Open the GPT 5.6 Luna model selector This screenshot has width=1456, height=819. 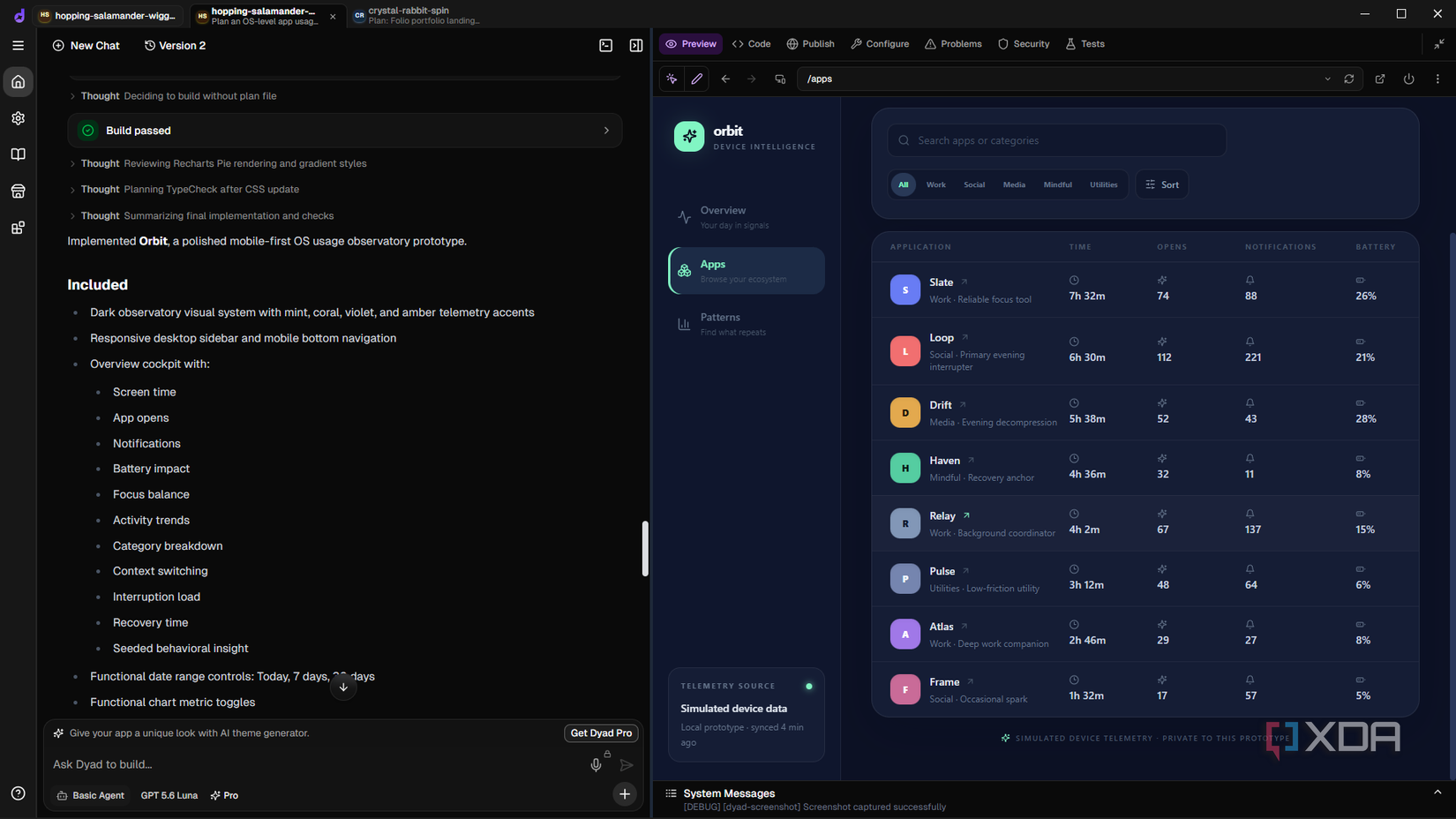(x=169, y=795)
